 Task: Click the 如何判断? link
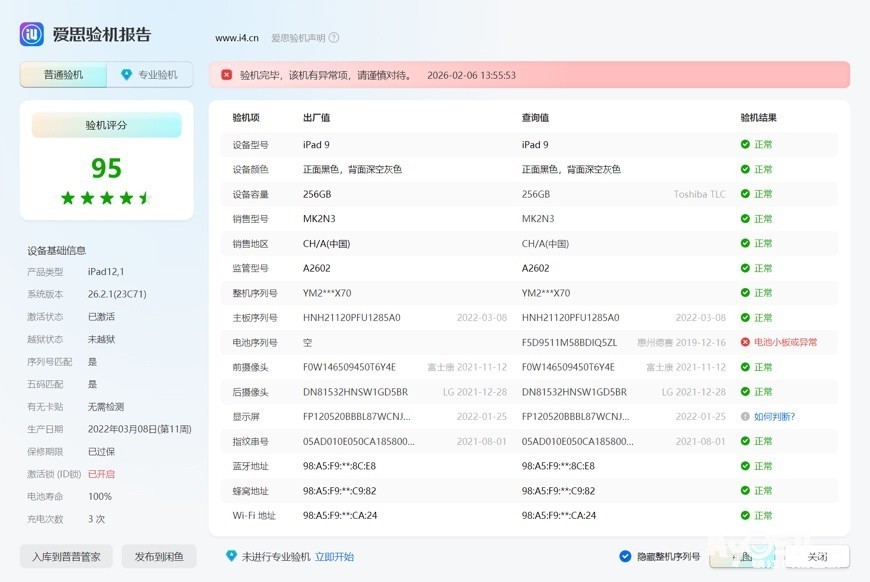[x=774, y=417]
